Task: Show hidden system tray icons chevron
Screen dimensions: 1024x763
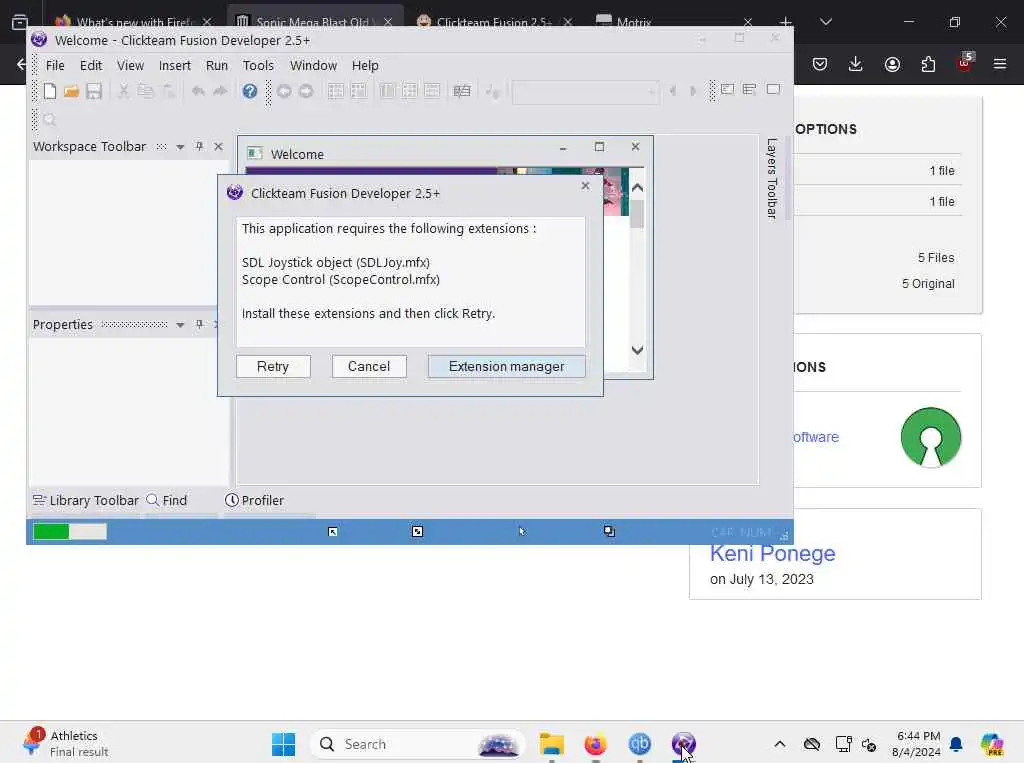Action: pos(780,744)
